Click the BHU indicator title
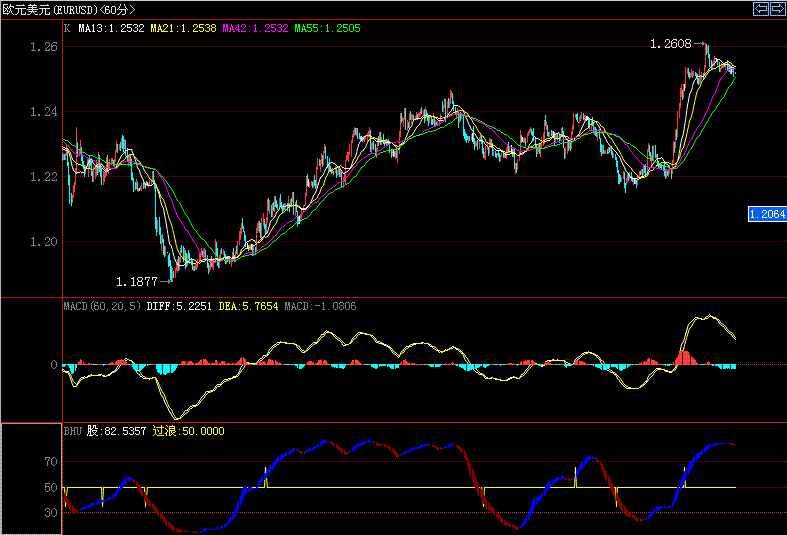This screenshot has height=535, width=787. click(x=73, y=431)
